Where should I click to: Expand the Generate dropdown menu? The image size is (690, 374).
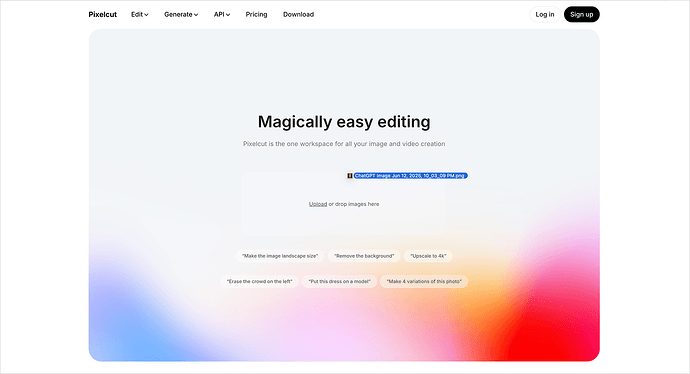[181, 15]
